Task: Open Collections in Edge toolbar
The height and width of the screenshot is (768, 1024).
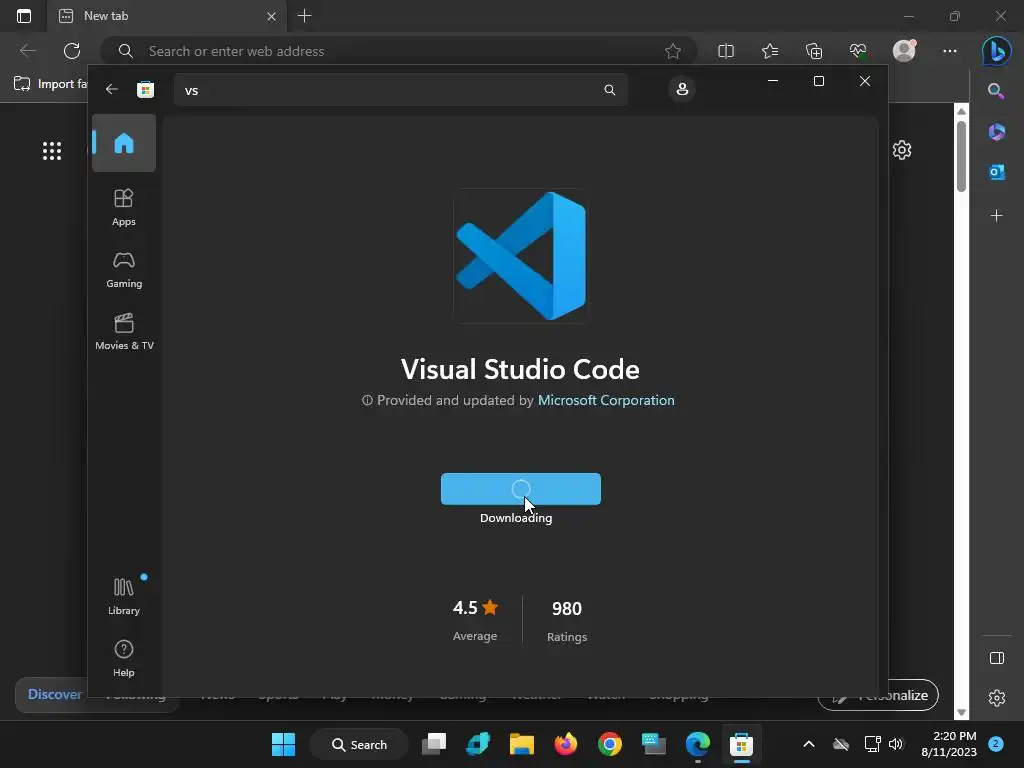Action: pos(814,51)
